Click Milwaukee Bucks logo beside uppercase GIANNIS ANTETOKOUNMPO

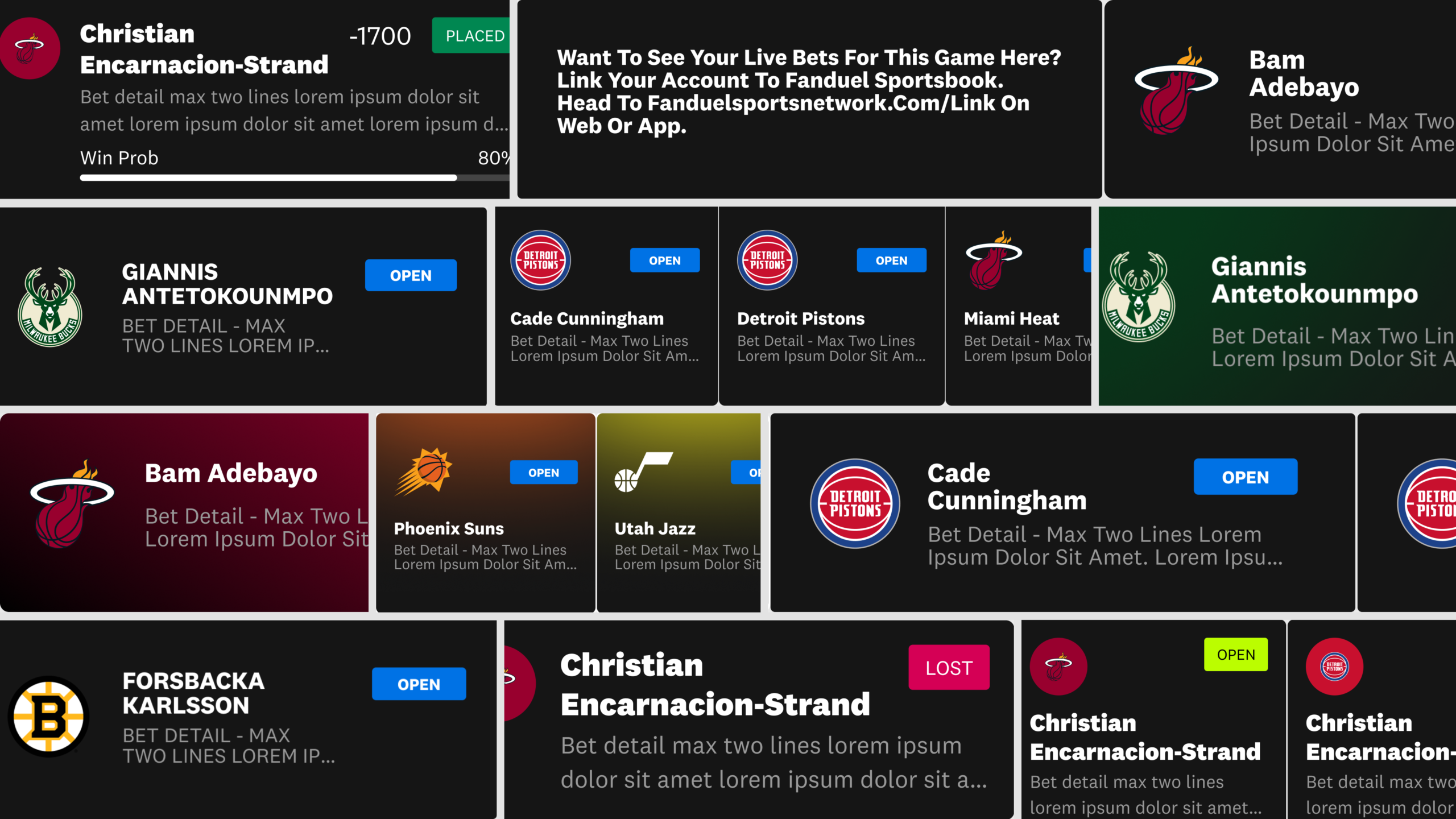coord(50,307)
